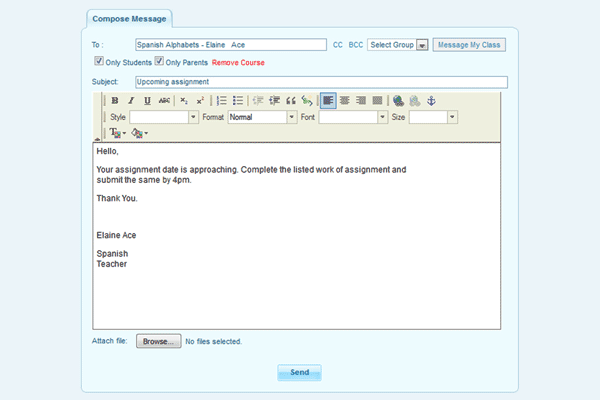Insert a bulleted list

point(238,101)
